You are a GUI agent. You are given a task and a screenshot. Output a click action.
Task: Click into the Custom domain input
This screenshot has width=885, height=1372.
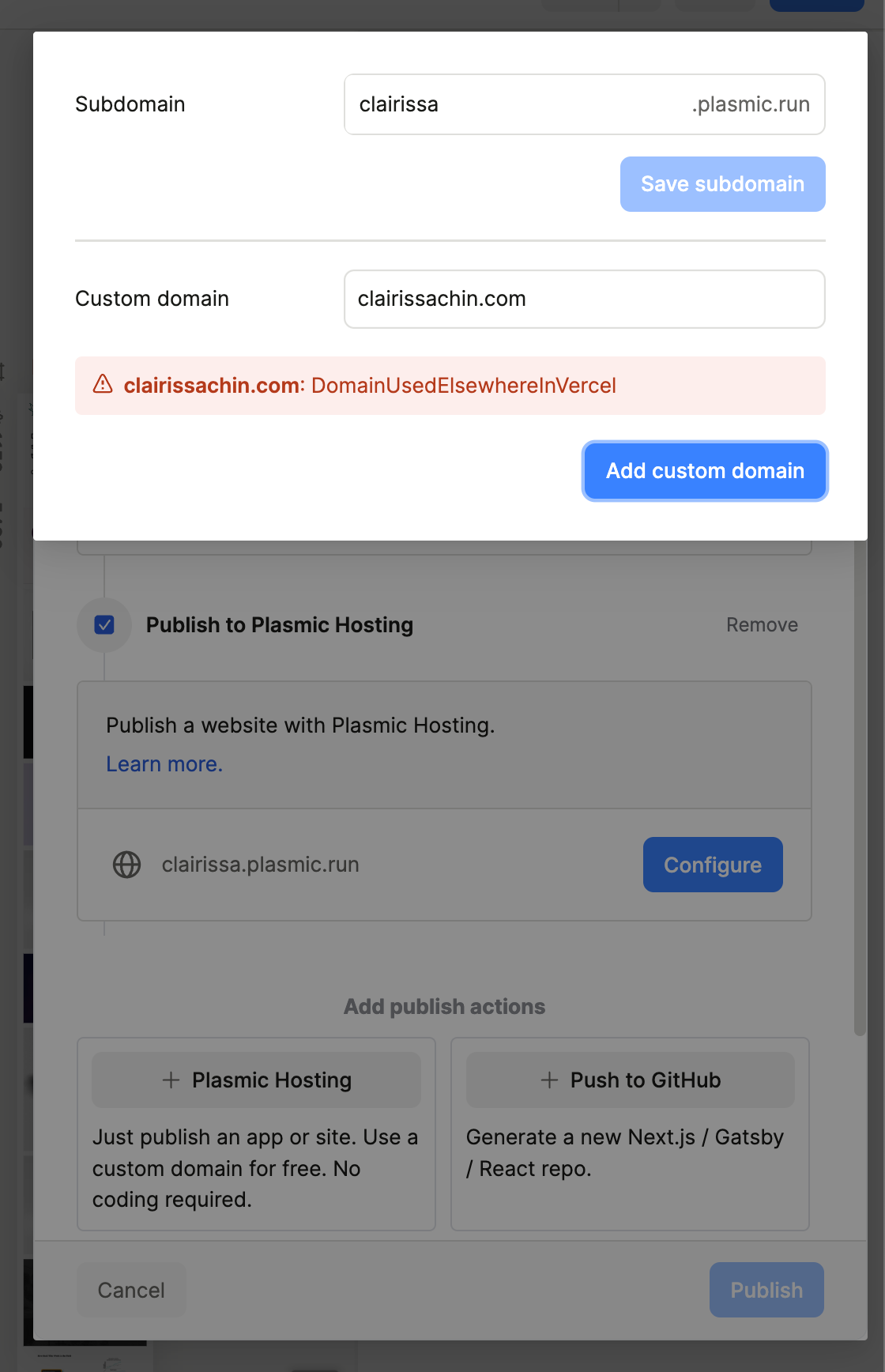585,299
